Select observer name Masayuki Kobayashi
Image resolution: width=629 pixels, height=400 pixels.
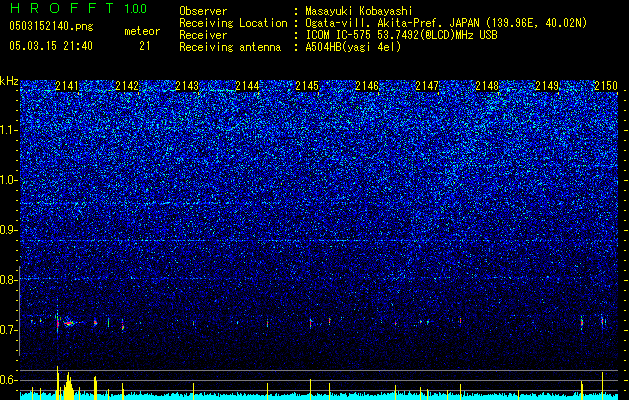tap(359, 11)
